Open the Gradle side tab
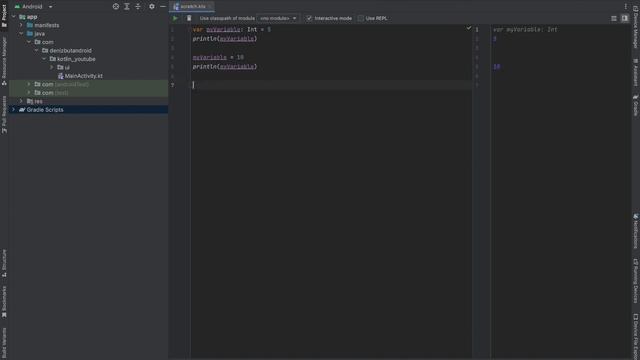Screen dimensions: 640x360 pos(636,105)
